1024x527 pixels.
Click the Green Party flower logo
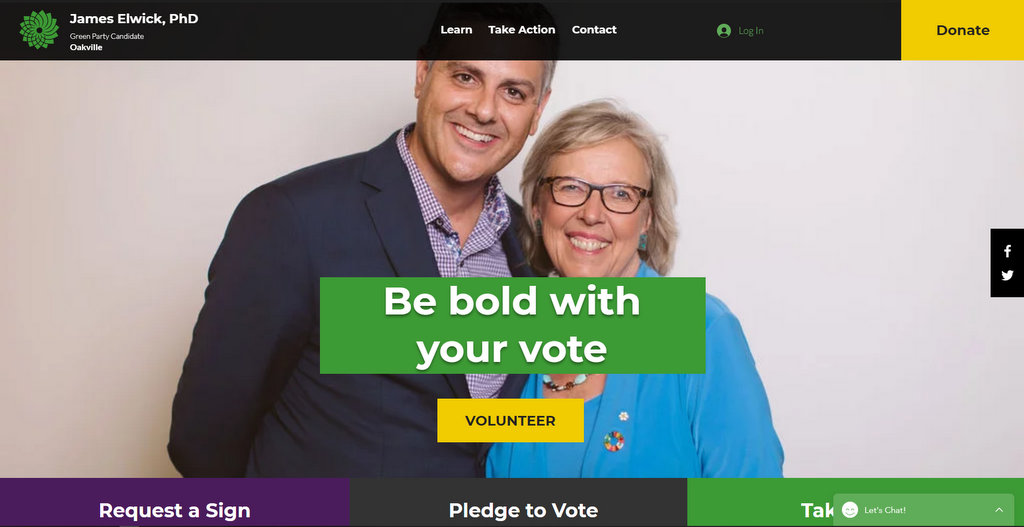point(39,29)
